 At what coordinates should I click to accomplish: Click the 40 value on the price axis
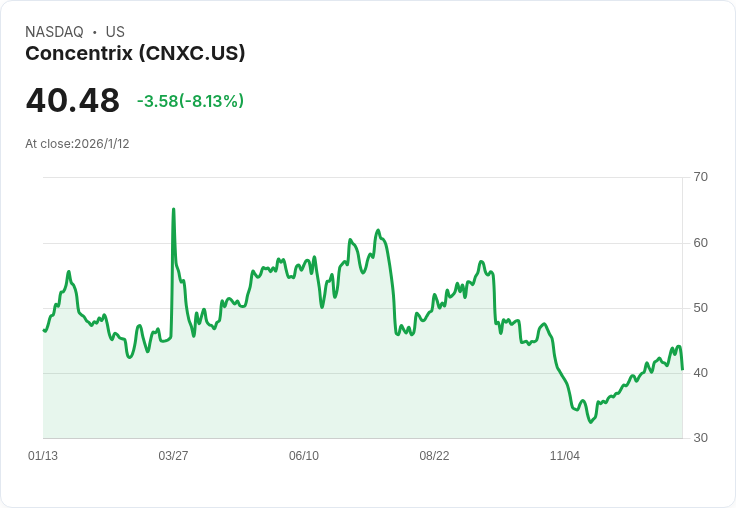click(700, 373)
